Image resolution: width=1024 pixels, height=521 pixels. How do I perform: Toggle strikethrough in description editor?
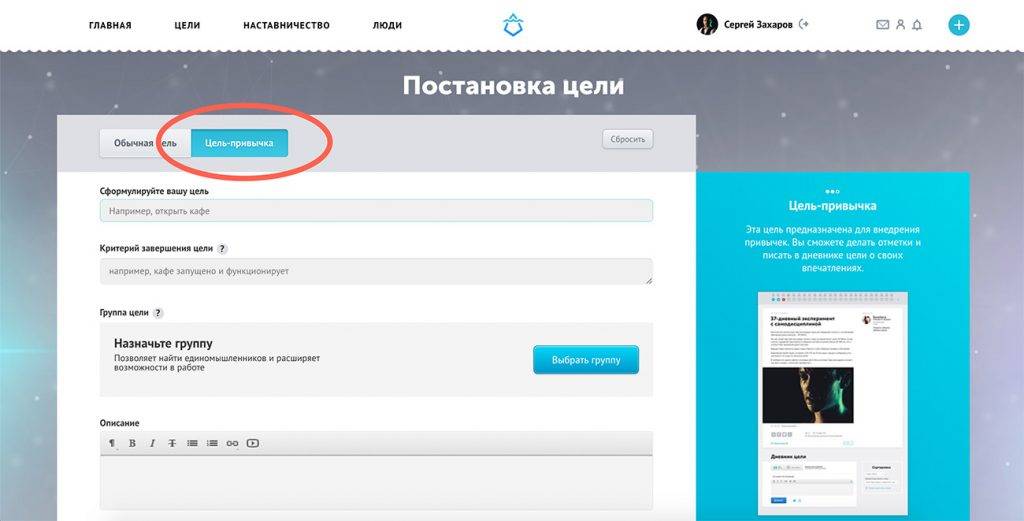172,443
